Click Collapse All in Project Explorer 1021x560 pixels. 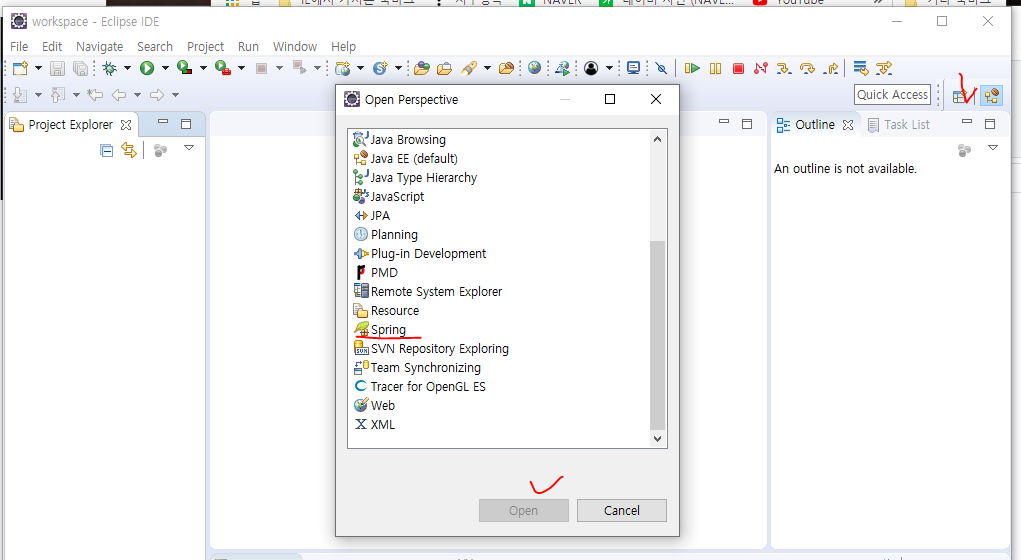coord(107,151)
